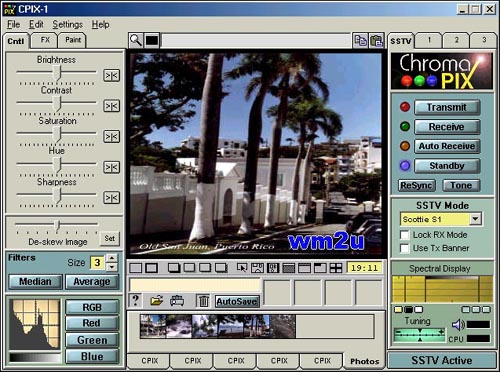Open image file with the folder icon
Viewport: 500px width, 372px height.
[x=157, y=301]
